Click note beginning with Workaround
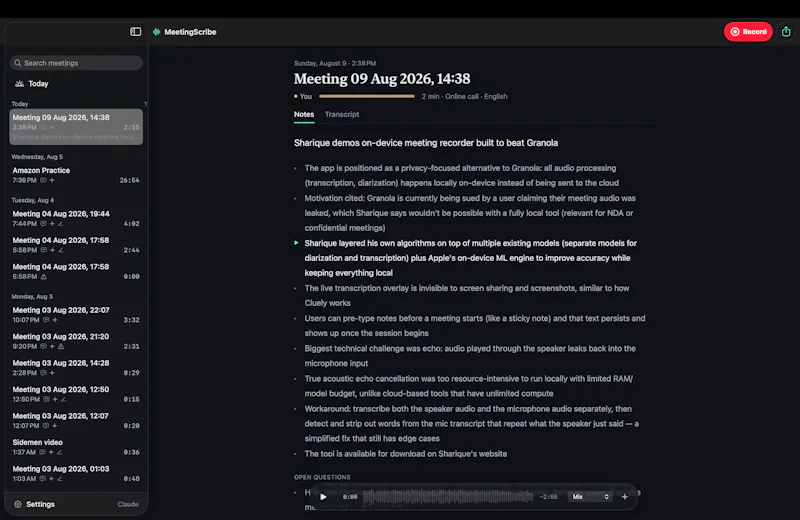The height and width of the screenshot is (520, 800). click(x=471, y=424)
